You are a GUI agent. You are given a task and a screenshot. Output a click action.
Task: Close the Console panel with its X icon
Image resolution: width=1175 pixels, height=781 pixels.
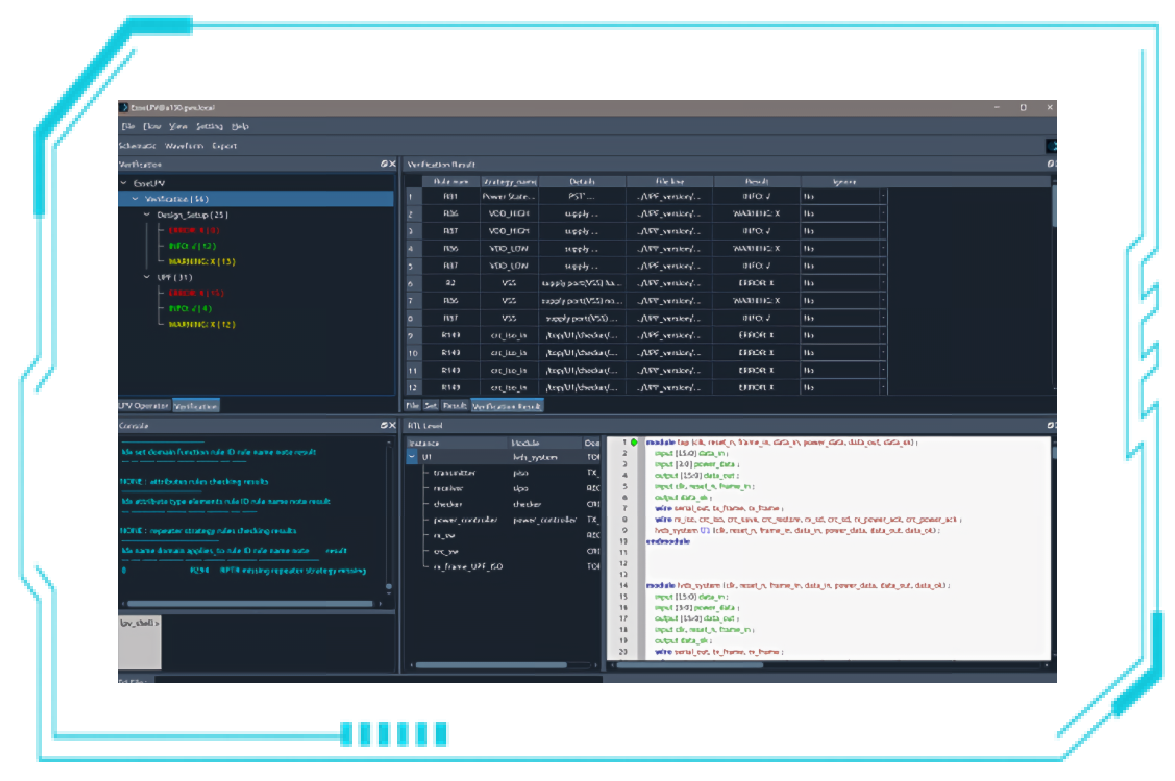[x=392, y=426]
